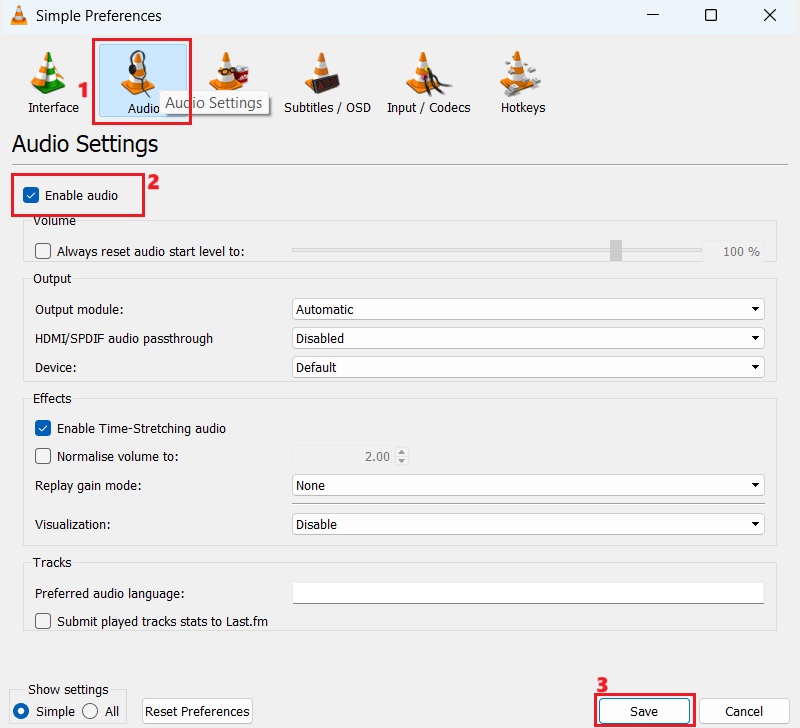Click the Audio Settings heading text

point(85,144)
